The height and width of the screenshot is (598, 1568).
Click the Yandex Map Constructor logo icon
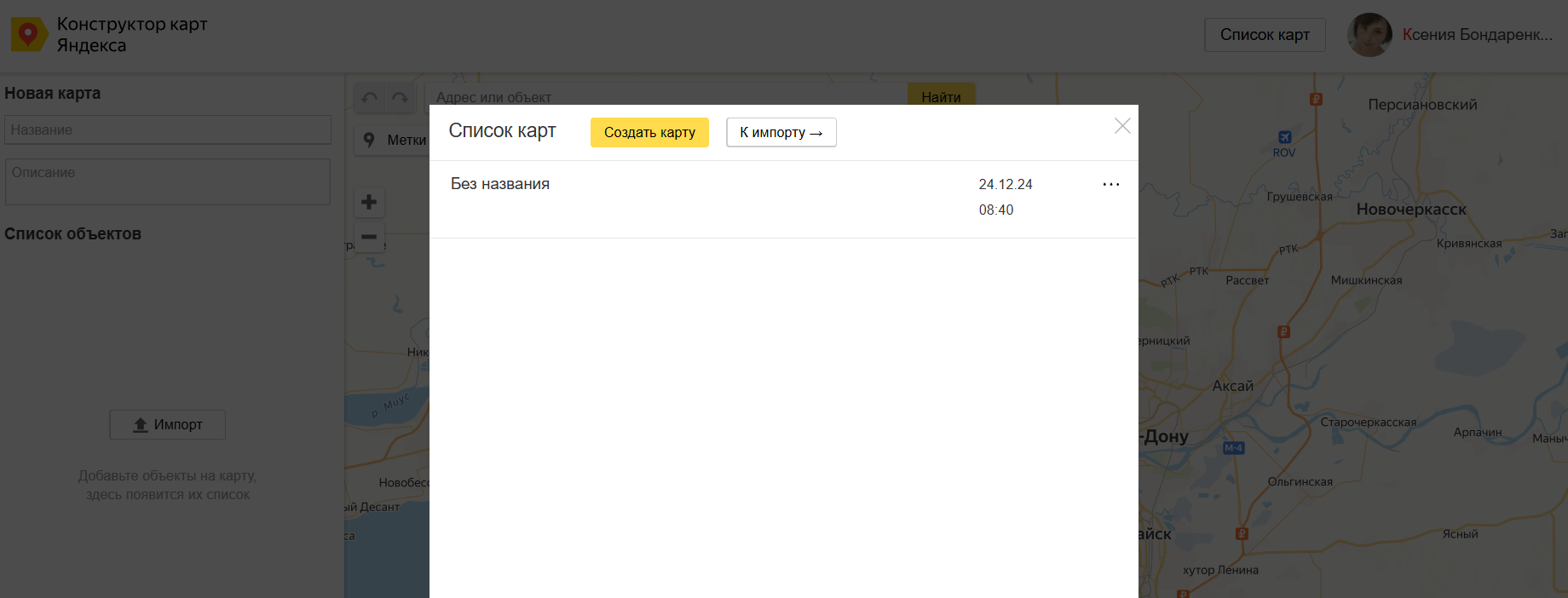28,34
